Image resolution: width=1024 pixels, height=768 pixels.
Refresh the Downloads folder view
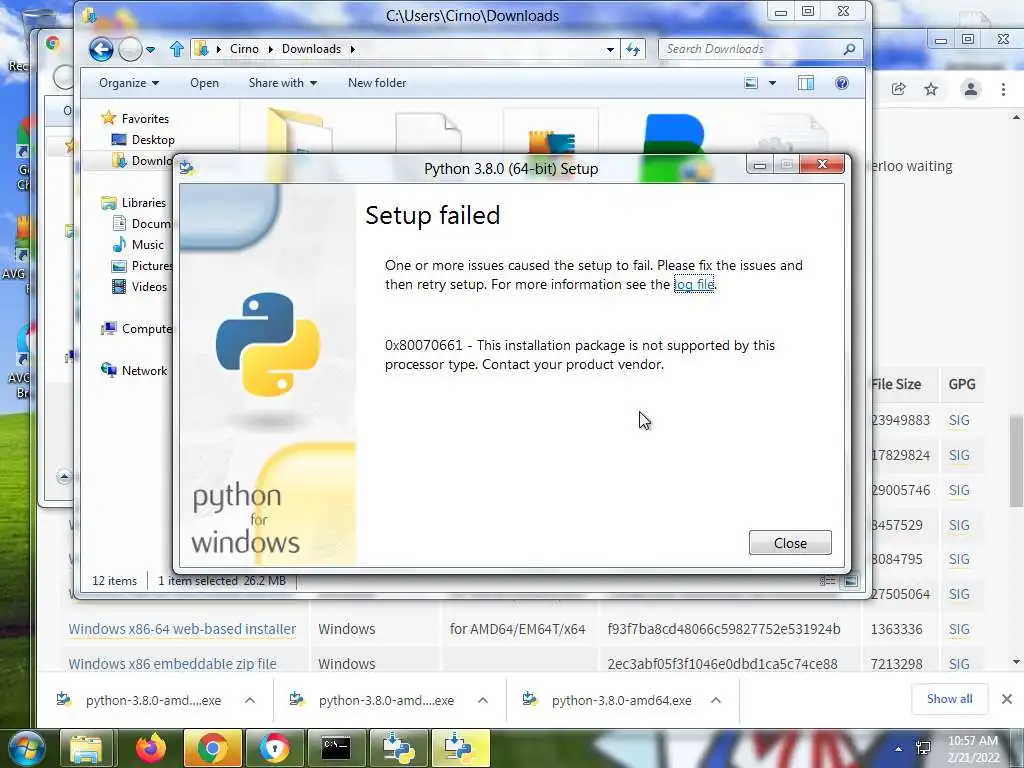point(633,49)
